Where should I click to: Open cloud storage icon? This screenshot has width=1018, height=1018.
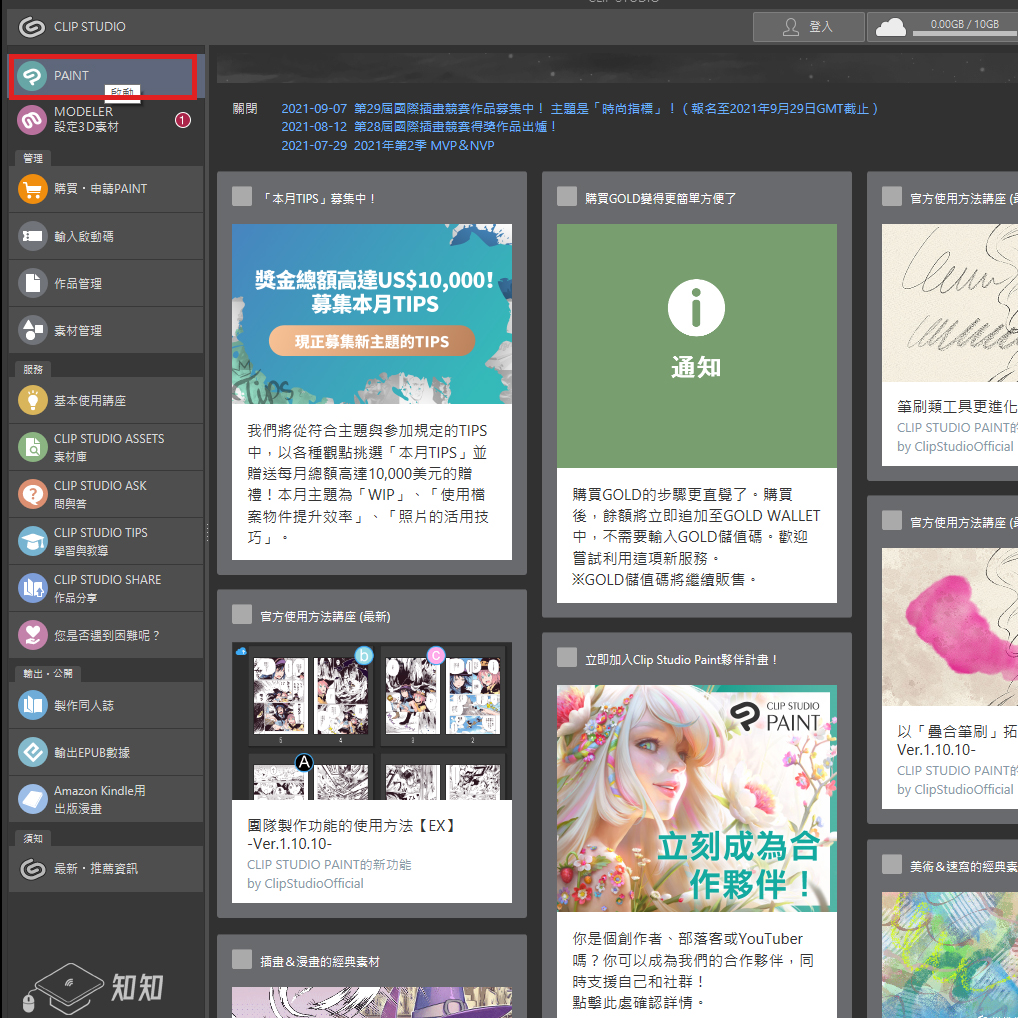tap(890, 27)
